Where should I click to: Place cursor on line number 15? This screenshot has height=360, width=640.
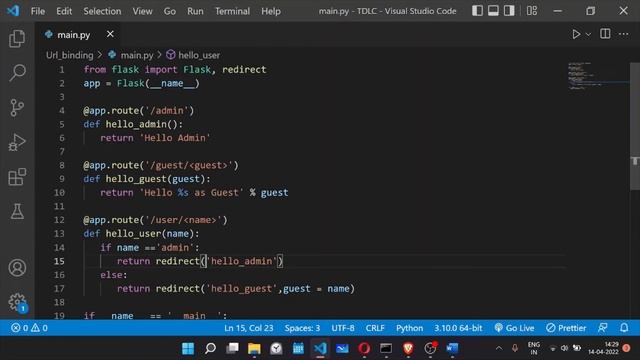(x=59, y=261)
